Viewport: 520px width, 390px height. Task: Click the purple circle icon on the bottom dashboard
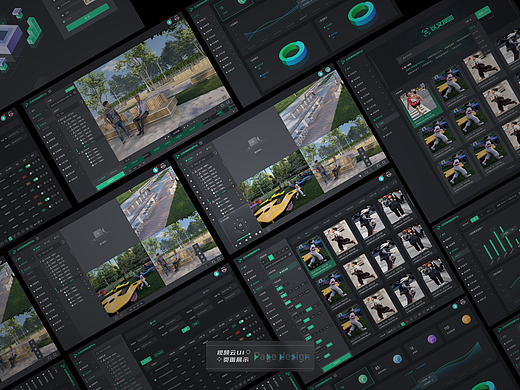click(x=432, y=339)
